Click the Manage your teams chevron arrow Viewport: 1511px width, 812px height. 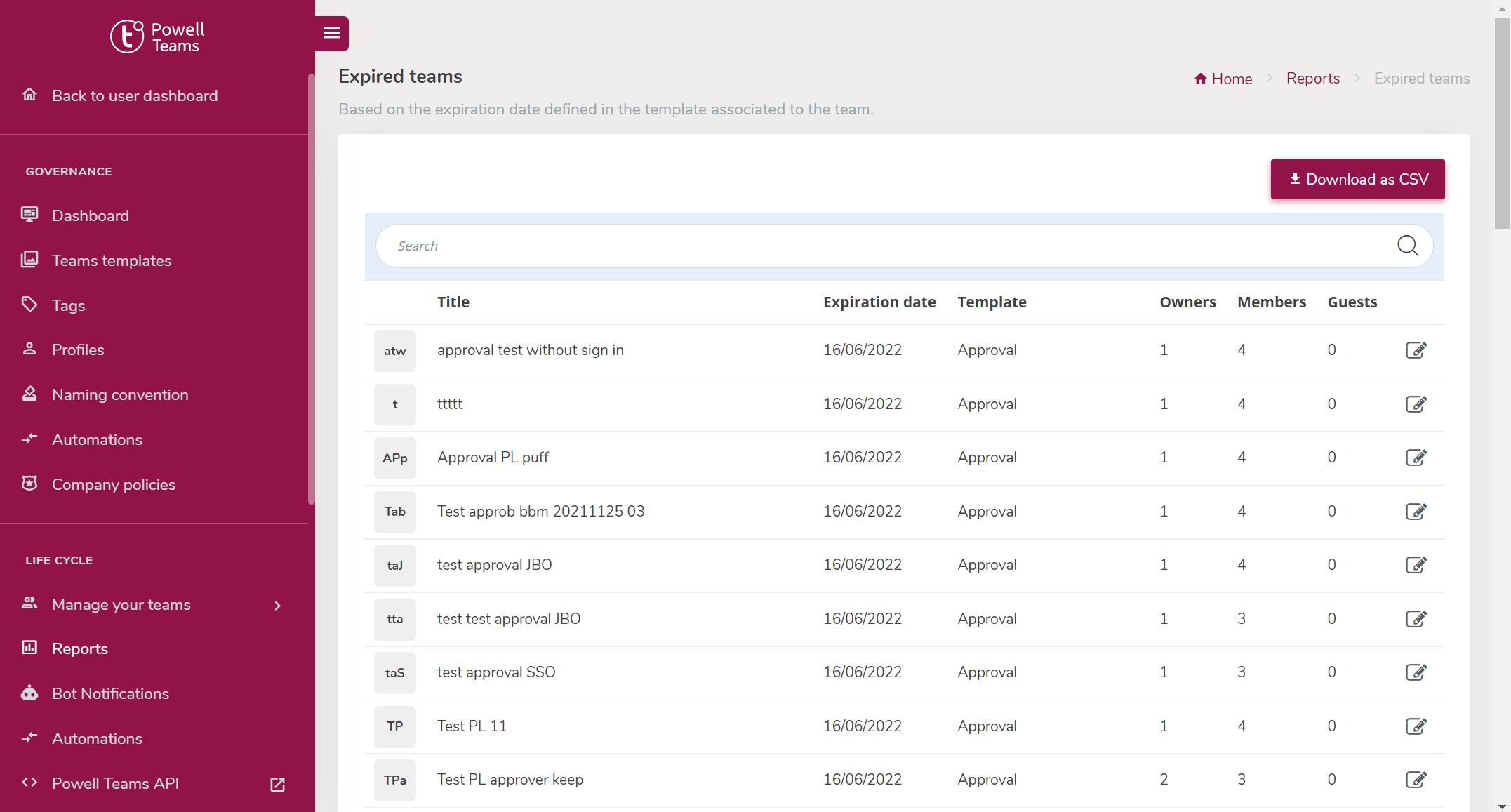278,606
